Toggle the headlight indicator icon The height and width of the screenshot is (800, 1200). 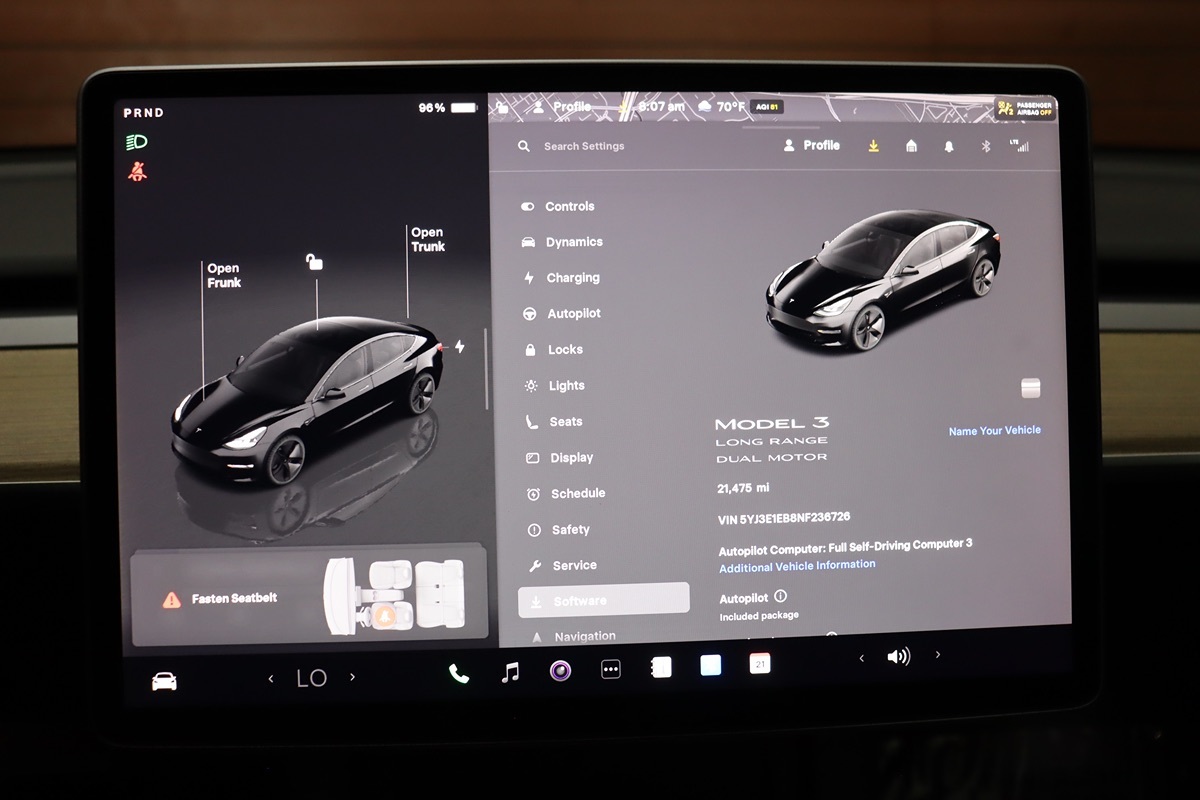[x=137, y=142]
